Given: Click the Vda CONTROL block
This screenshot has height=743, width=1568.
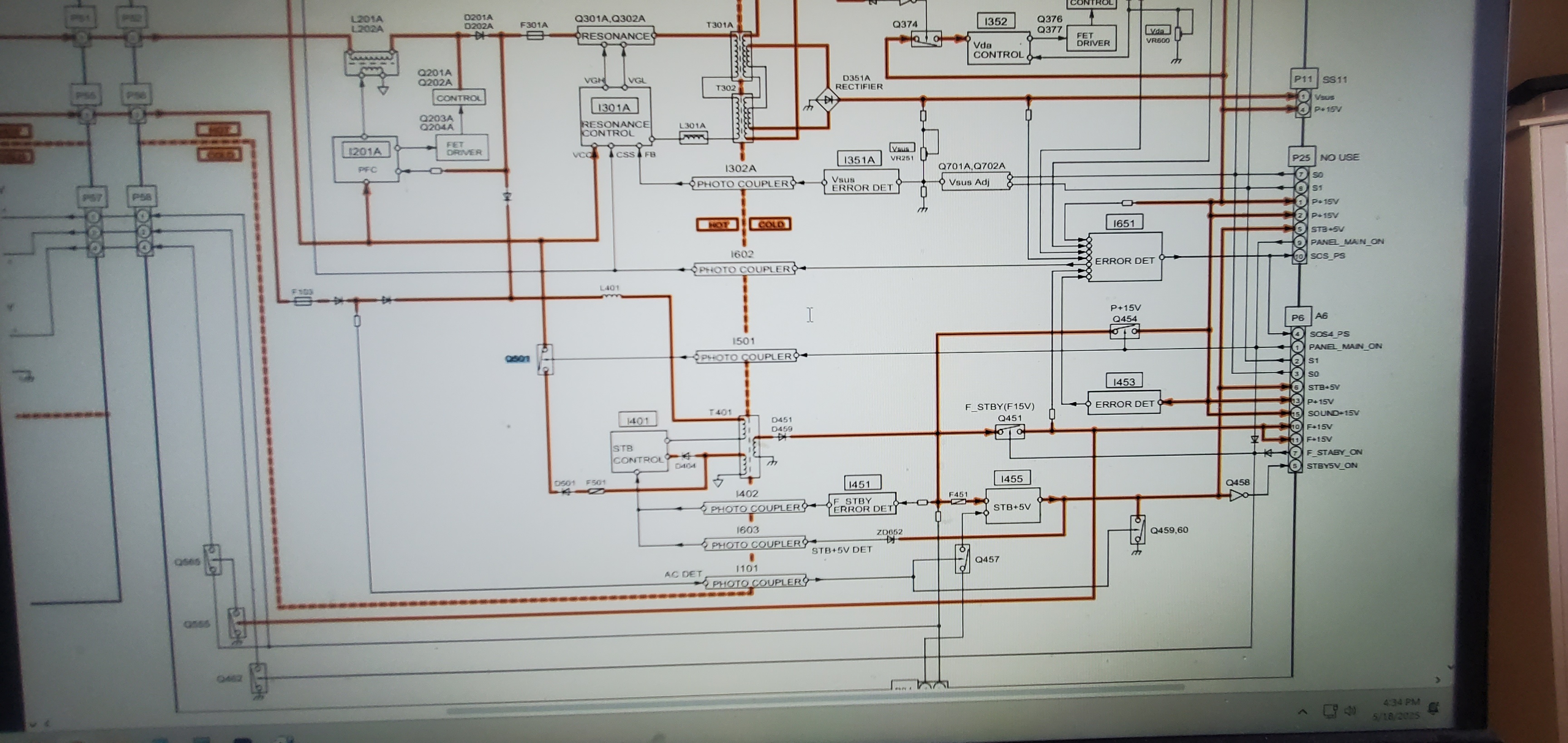Looking at the screenshot, I should (998, 49).
